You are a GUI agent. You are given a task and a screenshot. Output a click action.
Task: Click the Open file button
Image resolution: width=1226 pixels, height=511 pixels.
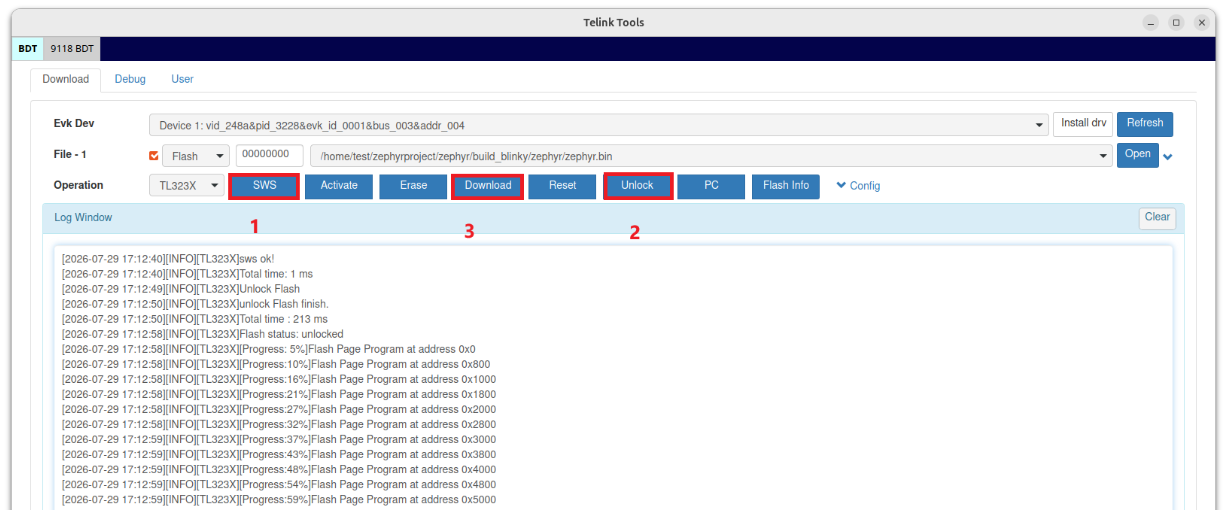pyautogui.click(x=1138, y=155)
